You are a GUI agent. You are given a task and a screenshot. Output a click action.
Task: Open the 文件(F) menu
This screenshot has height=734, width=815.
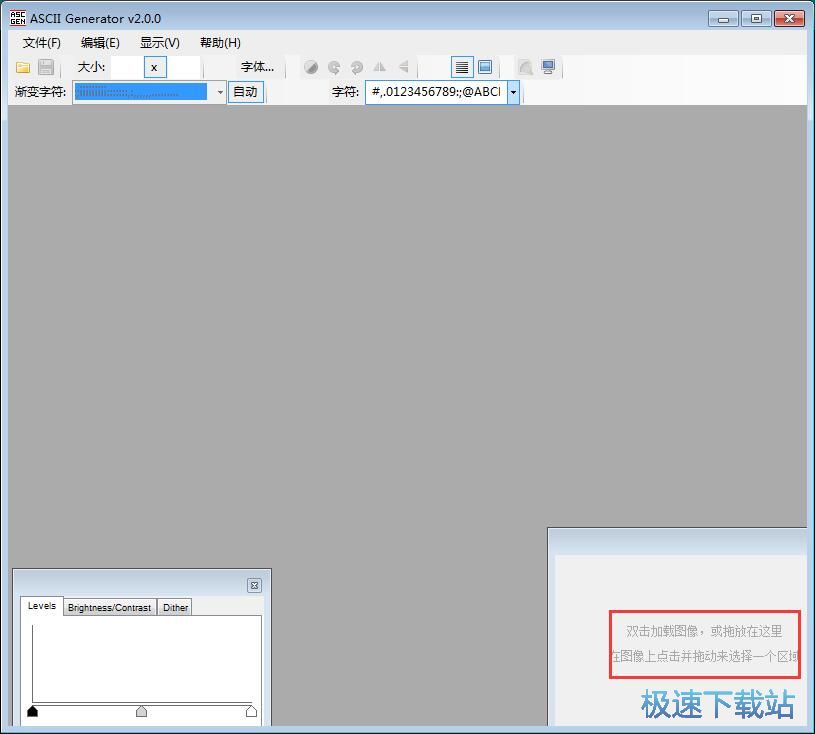pos(42,43)
